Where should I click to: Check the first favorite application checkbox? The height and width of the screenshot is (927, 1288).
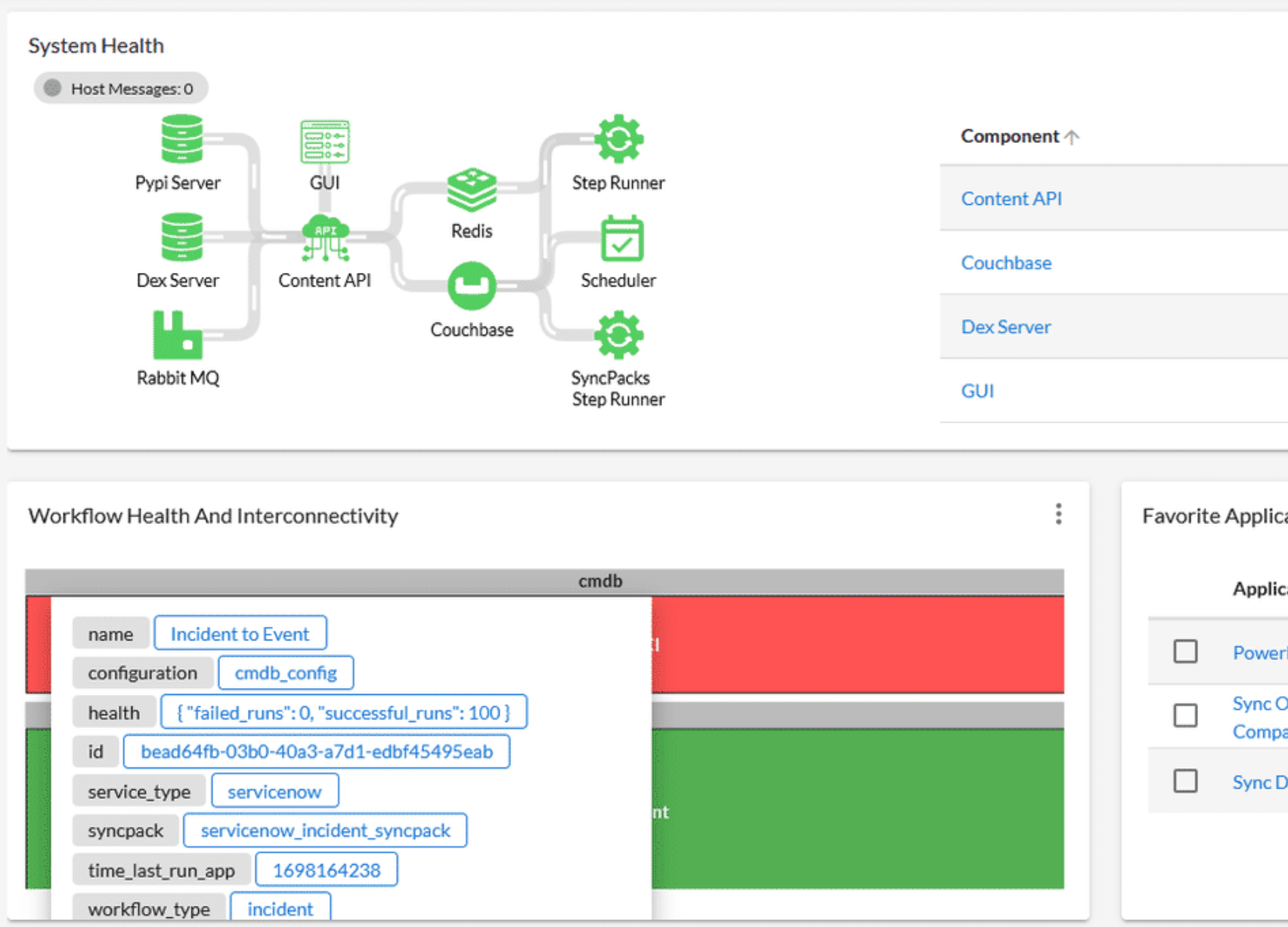pyautogui.click(x=1185, y=651)
